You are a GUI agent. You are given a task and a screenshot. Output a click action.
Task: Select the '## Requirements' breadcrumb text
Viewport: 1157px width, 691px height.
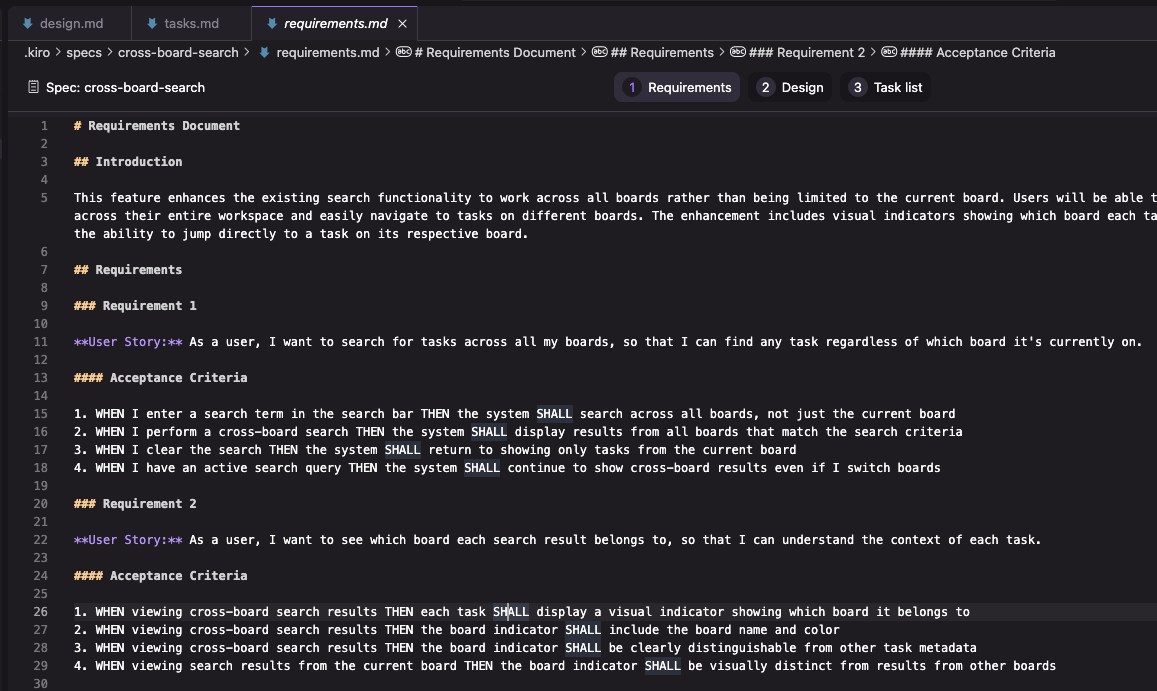[661, 53]
